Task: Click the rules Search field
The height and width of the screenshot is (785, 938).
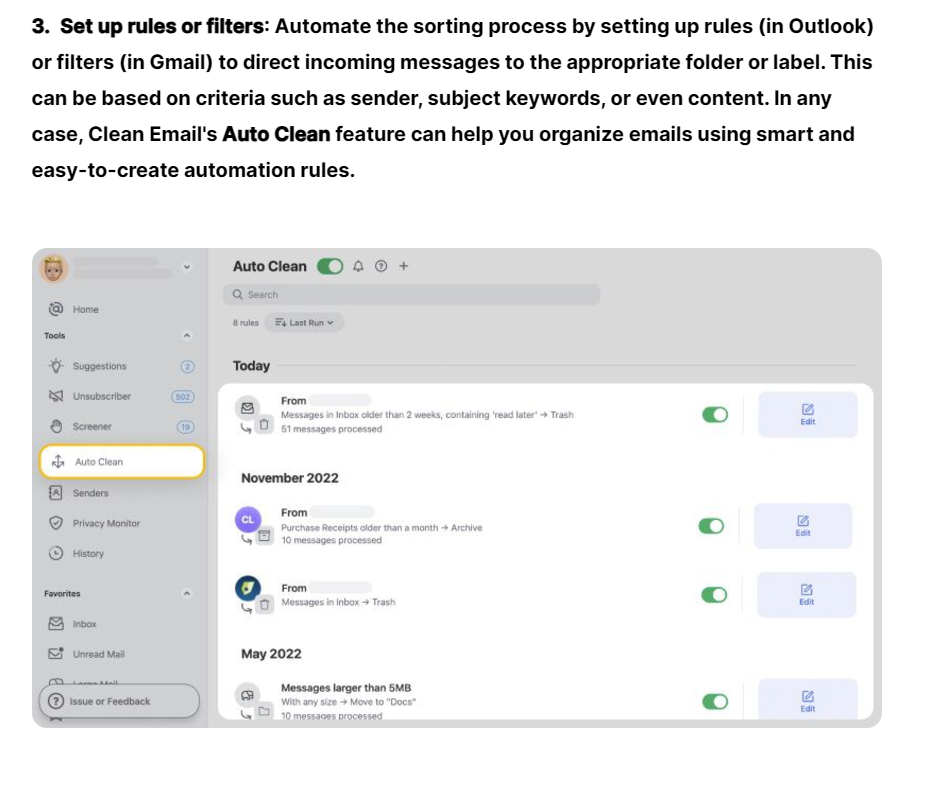Action: click(412, 294)
